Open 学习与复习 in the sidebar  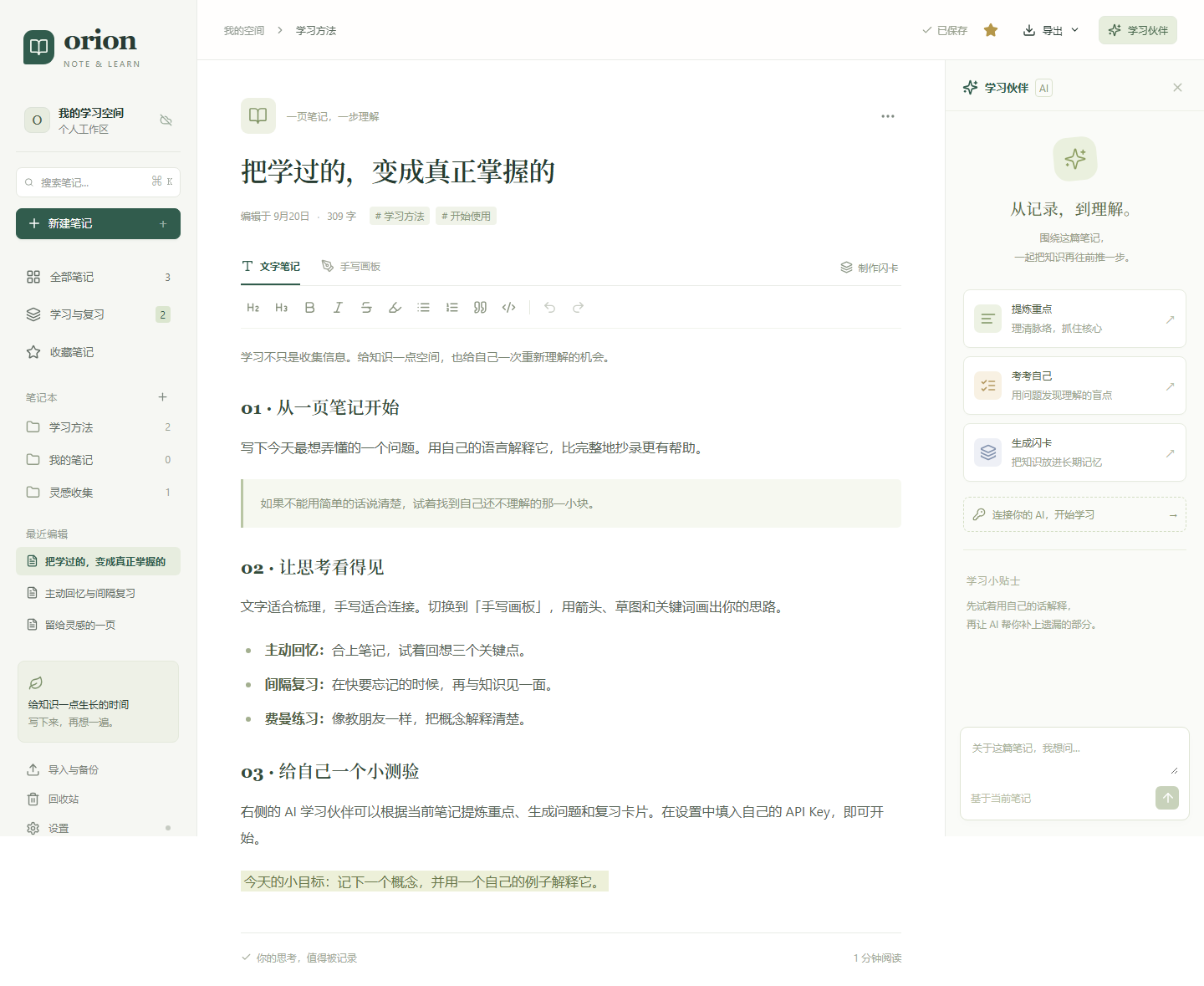(98, 314)
